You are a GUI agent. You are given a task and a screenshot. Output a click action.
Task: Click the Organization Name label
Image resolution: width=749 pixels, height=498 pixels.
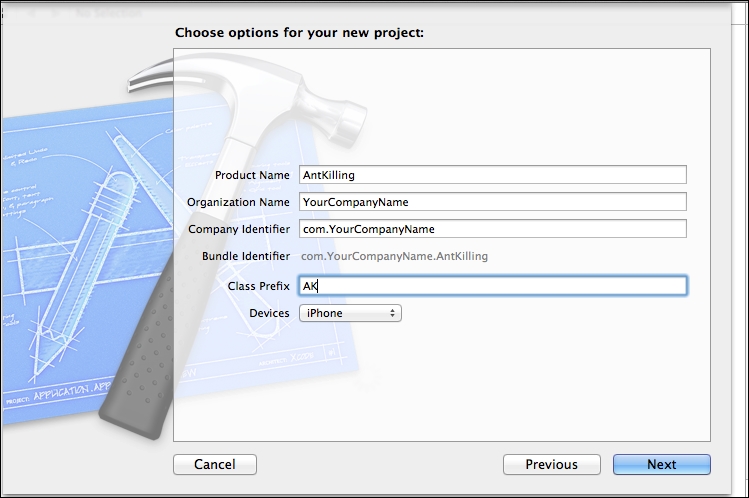(238, 202)
